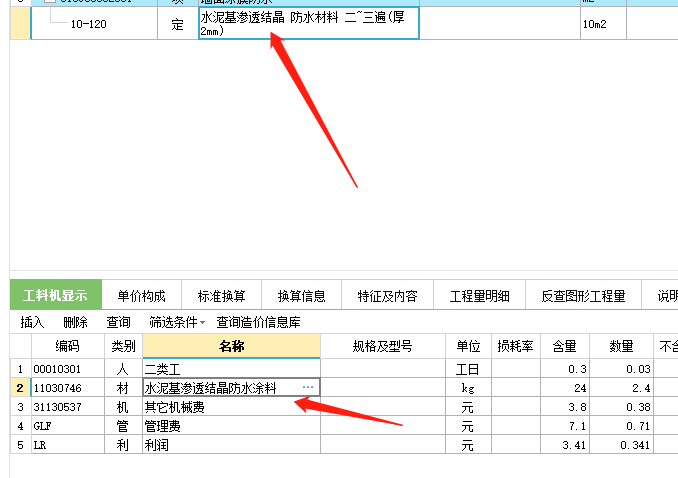Select the 名称 column header
This screenshot has height=478, width=678.
tap(231, 346)
